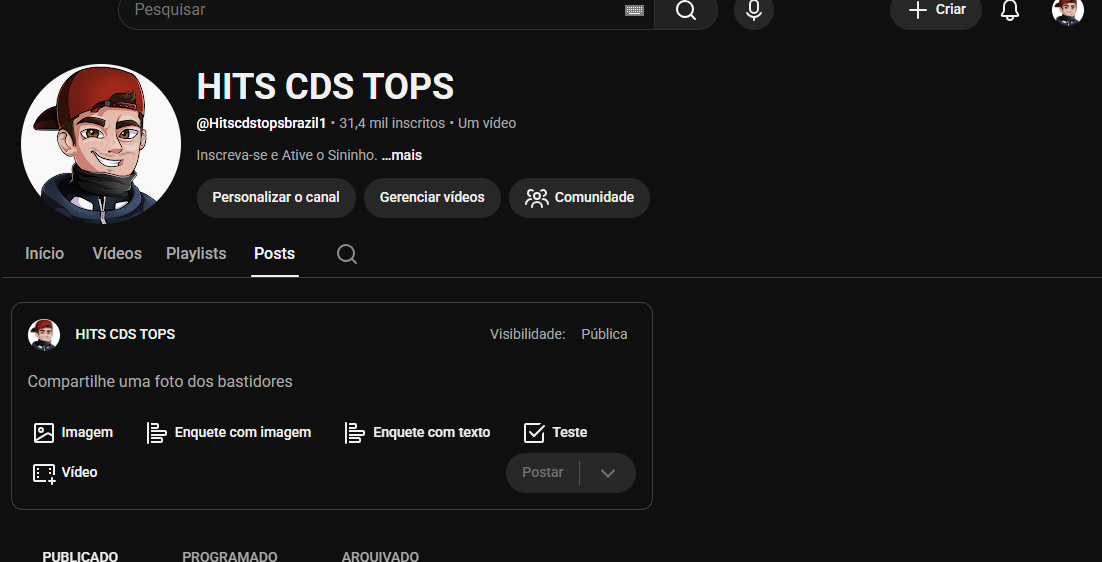
Task: Select the @Hitscdstopsbrazil1 handle text
Action: point(261,123)
